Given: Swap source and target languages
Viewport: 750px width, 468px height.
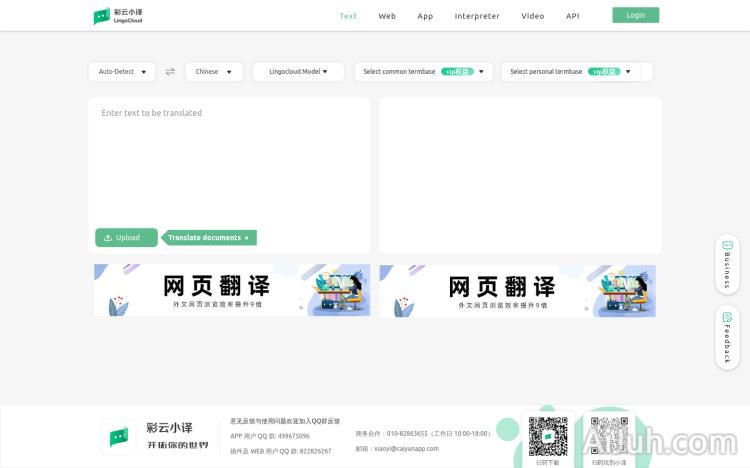Looking at the screenshot, I should click(170, 72).
